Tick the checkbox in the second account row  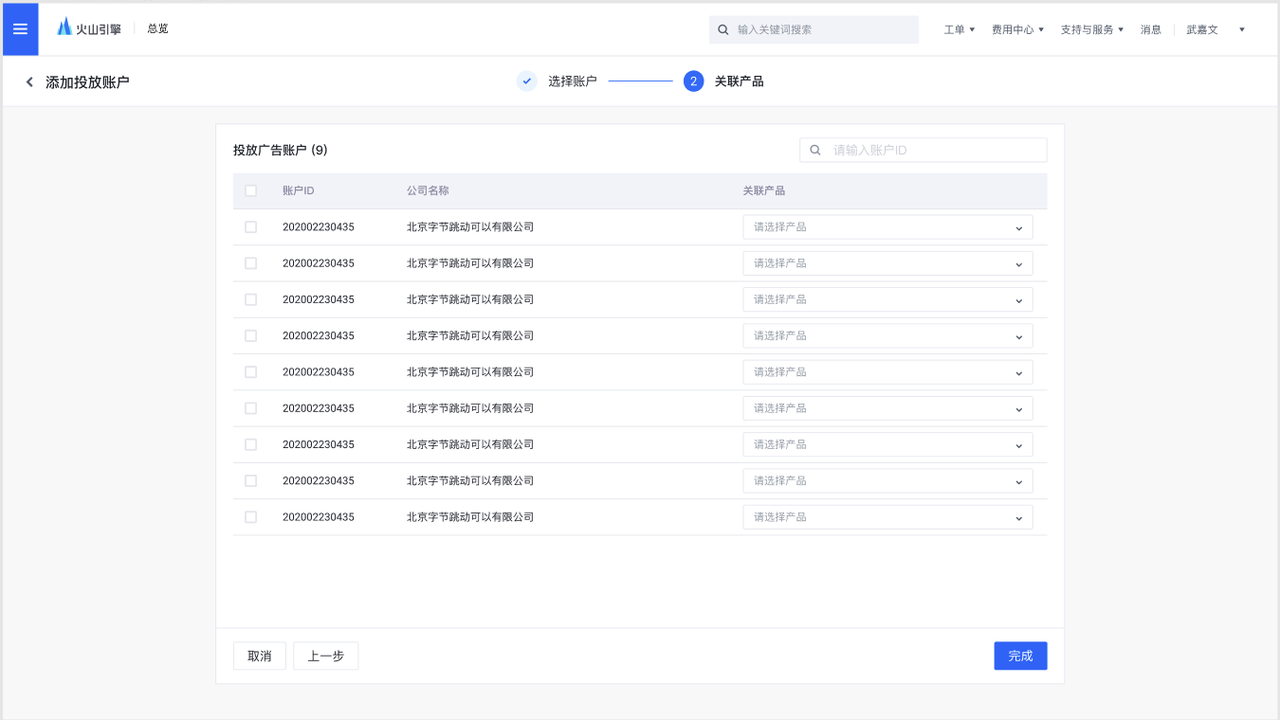tap(251, 263)
